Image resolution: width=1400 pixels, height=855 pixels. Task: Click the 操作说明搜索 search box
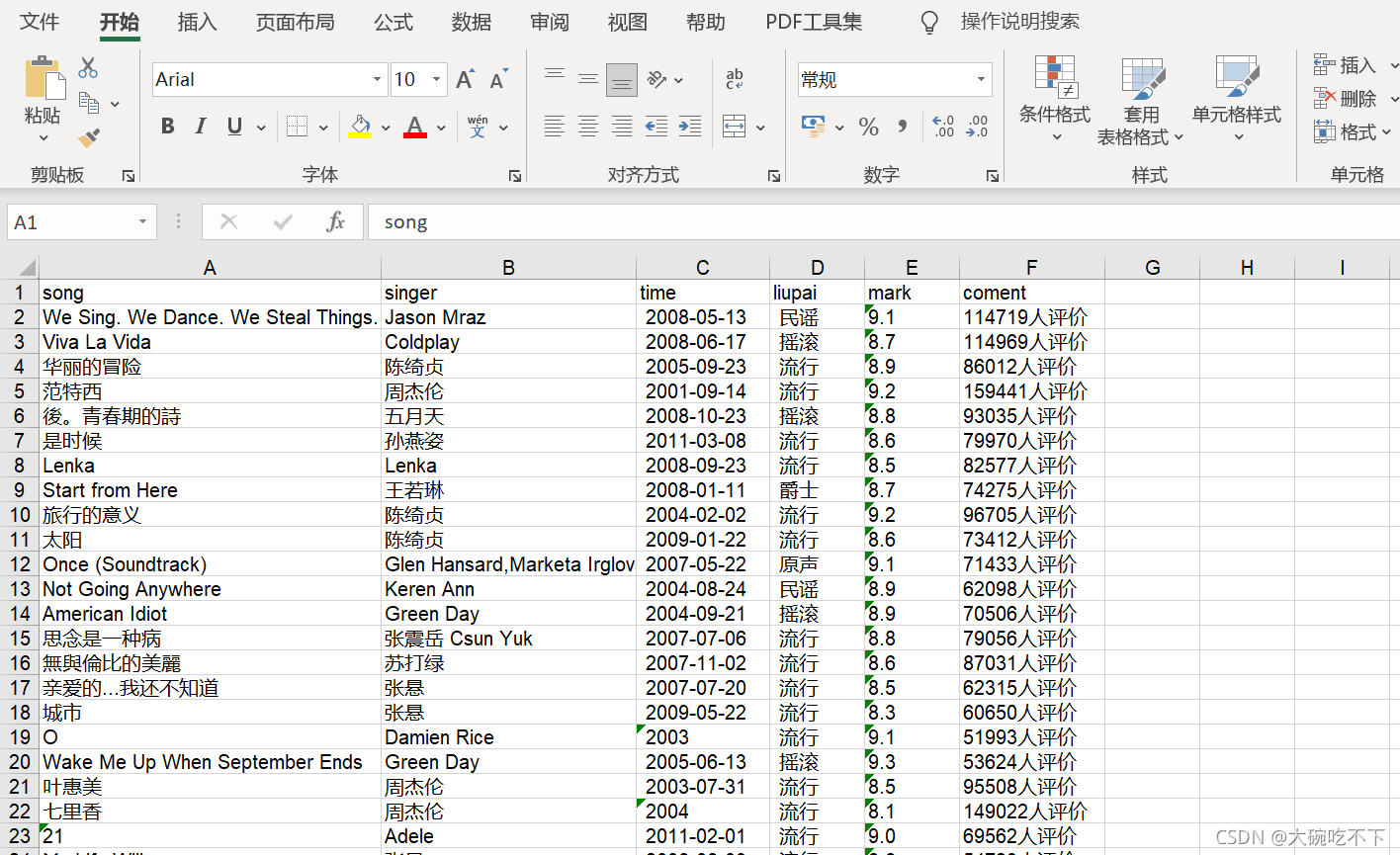tap(1019, 22)
